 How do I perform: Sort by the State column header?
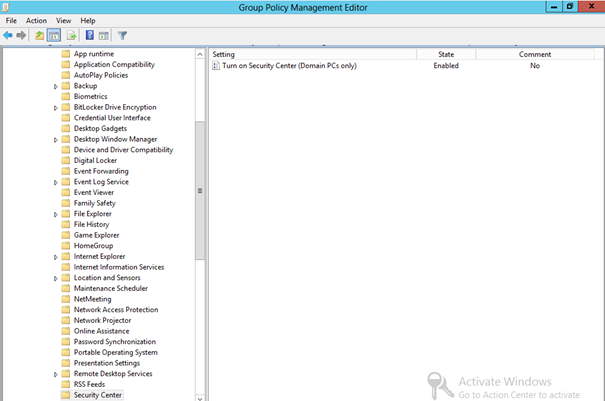tap(446, 54)
